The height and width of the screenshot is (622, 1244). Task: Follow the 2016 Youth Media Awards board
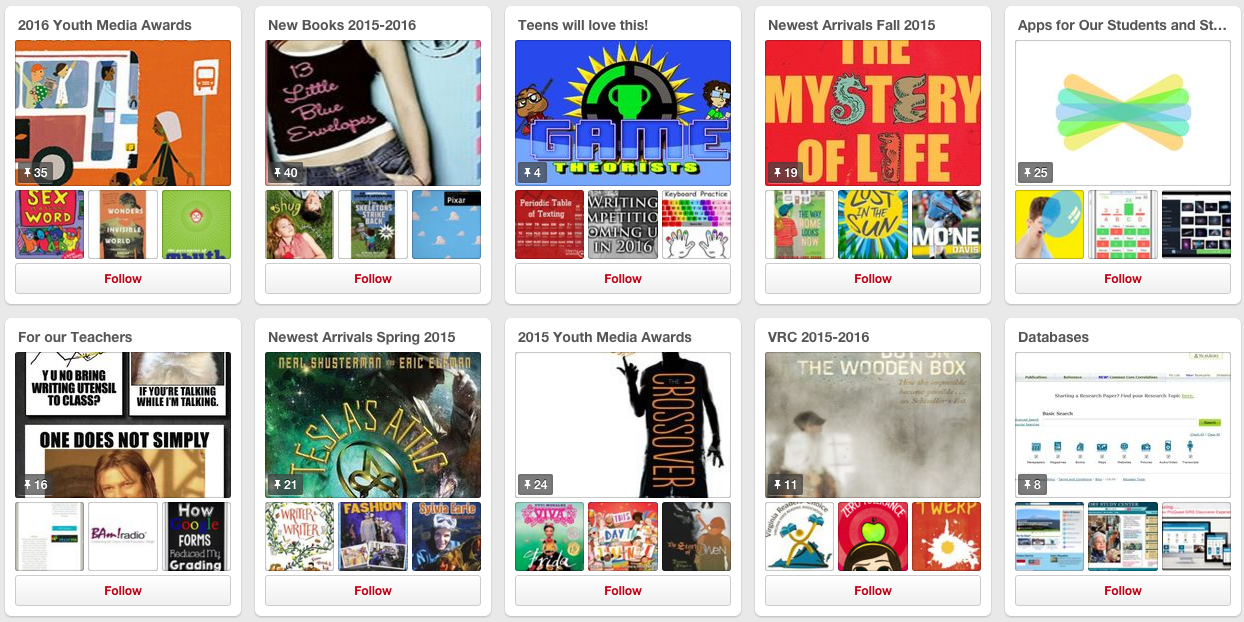tap(123, 279)
